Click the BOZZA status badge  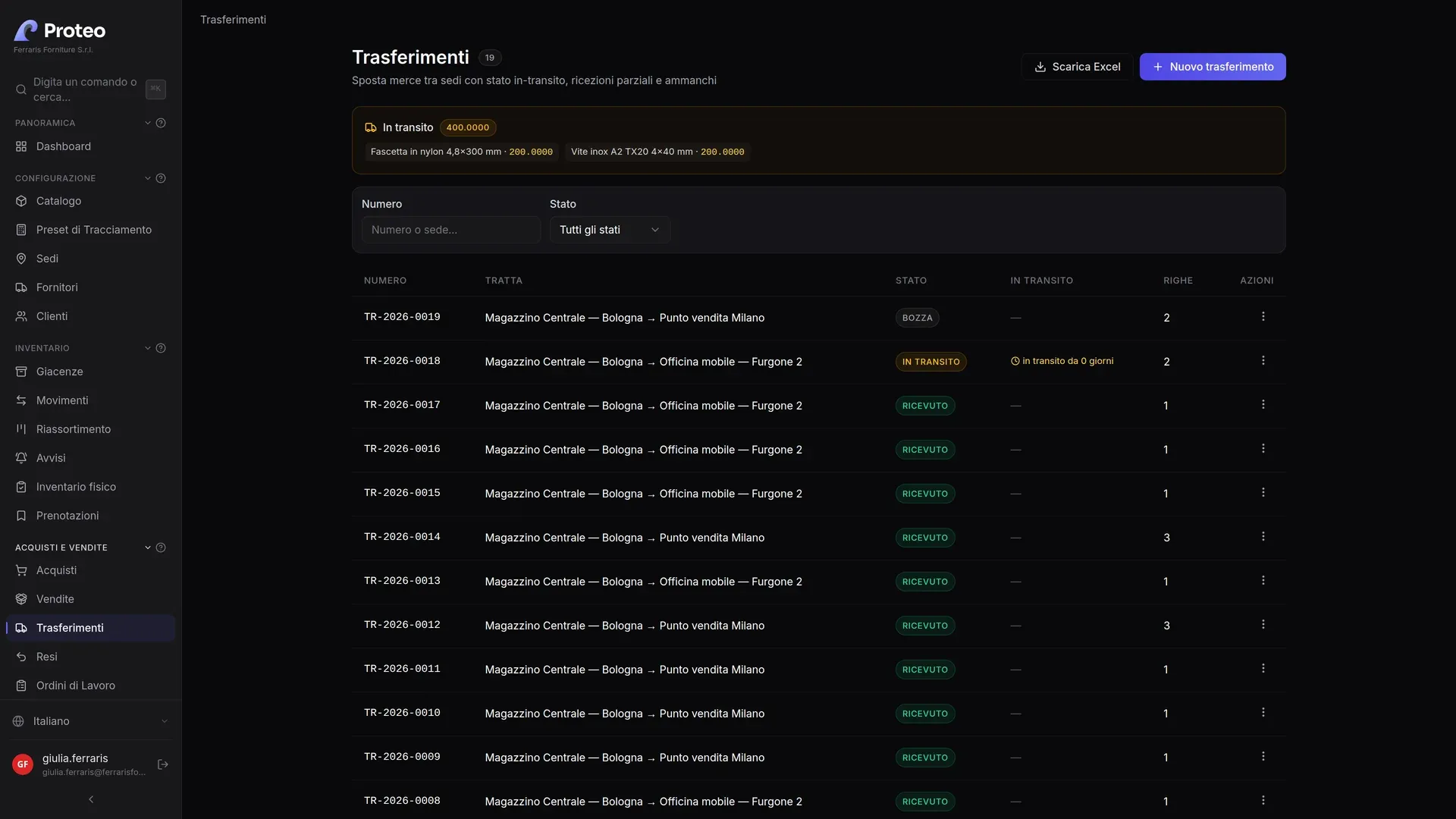917,318
